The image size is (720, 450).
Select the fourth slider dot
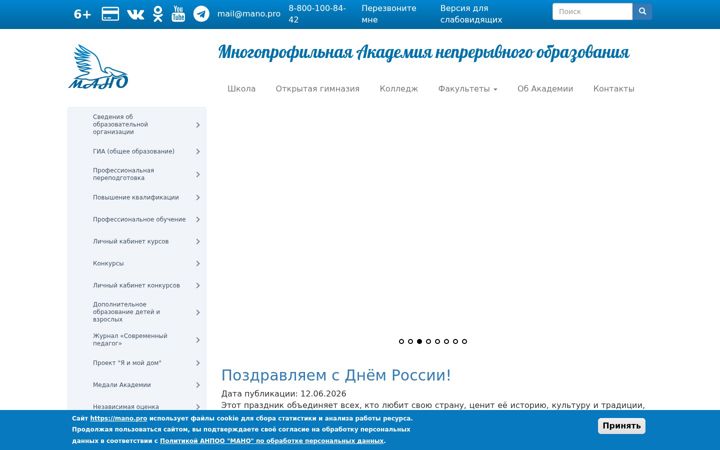[x=428, y=341]
